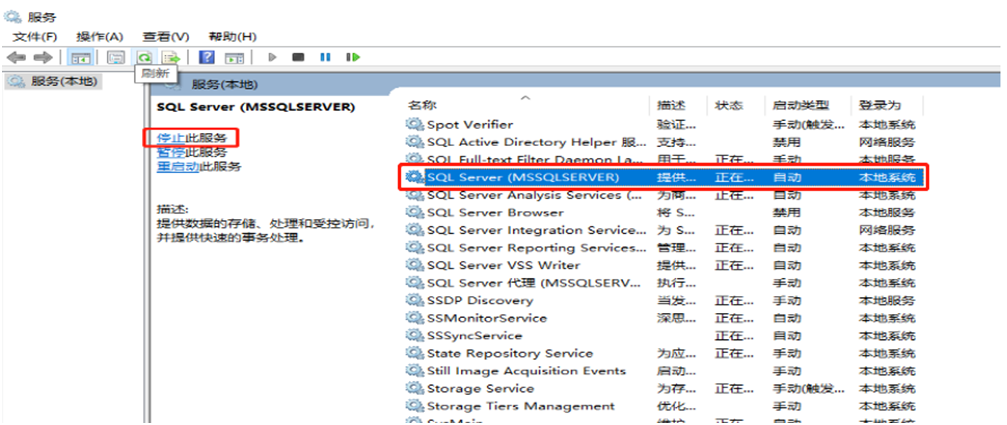Click the Restart Service toolbar icon
This screenshot has height=425, width=1007.
tap(352, 58)
